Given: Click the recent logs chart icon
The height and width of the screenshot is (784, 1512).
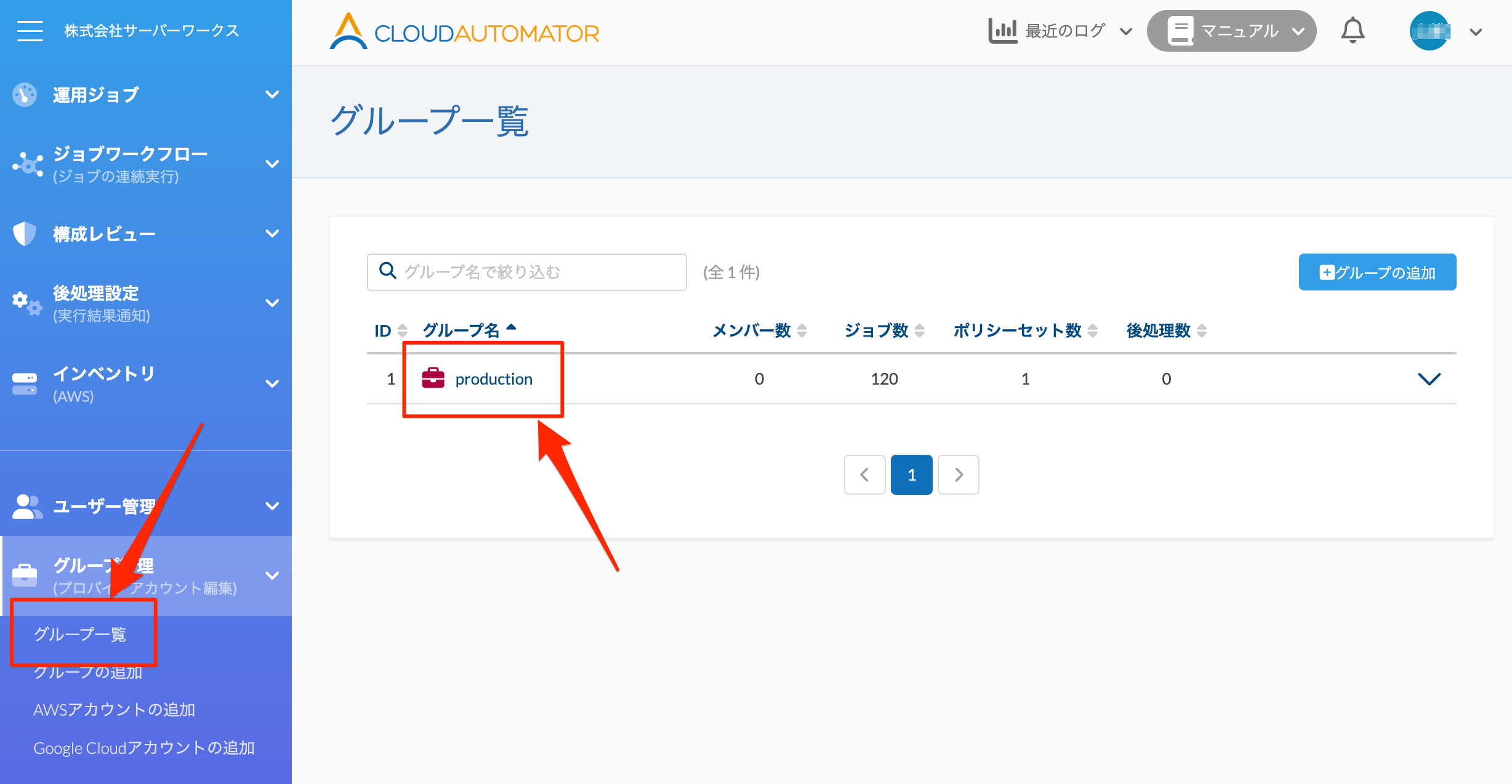Looking at the screenshot, I should [x=1003, y=31].
